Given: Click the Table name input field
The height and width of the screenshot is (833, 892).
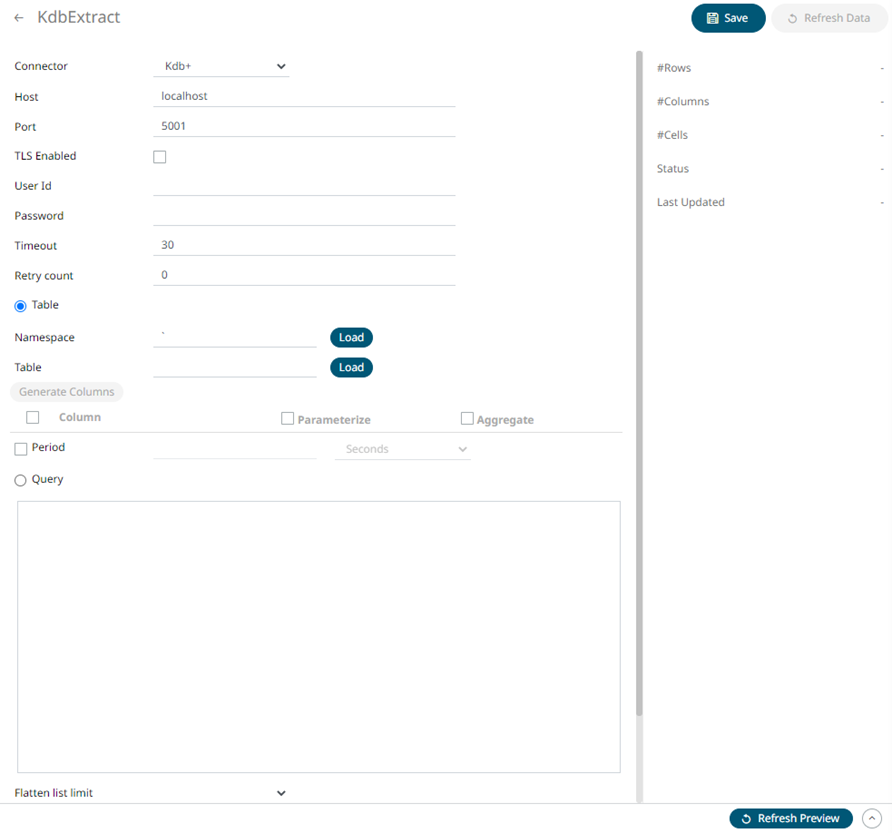Looking at the screenshot, I should (234, 368).
